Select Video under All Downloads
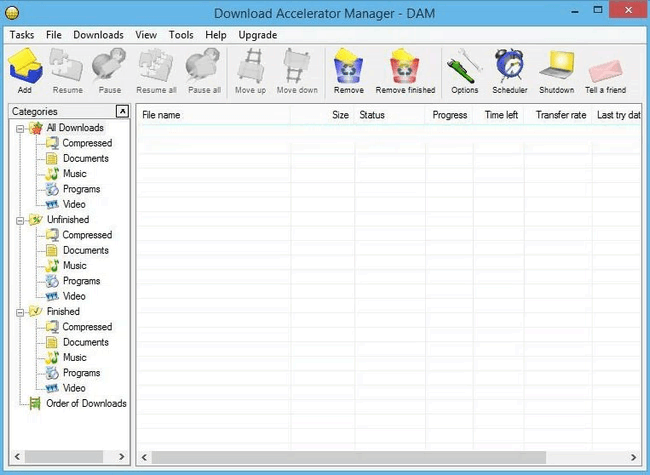 point(65,204)
